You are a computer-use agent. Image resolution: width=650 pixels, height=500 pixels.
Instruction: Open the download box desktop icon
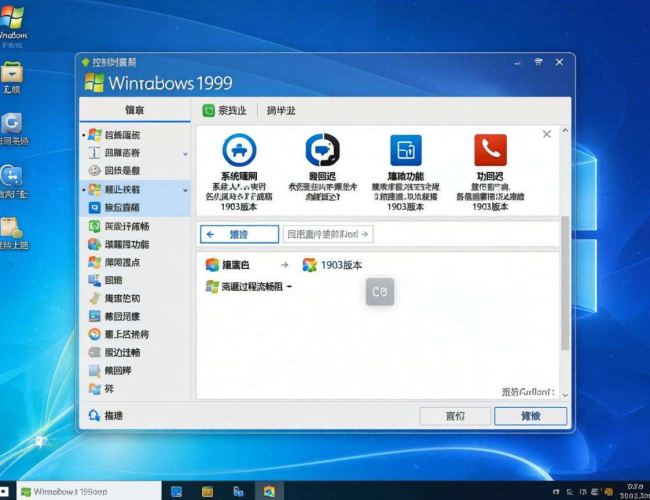[12, 77]
